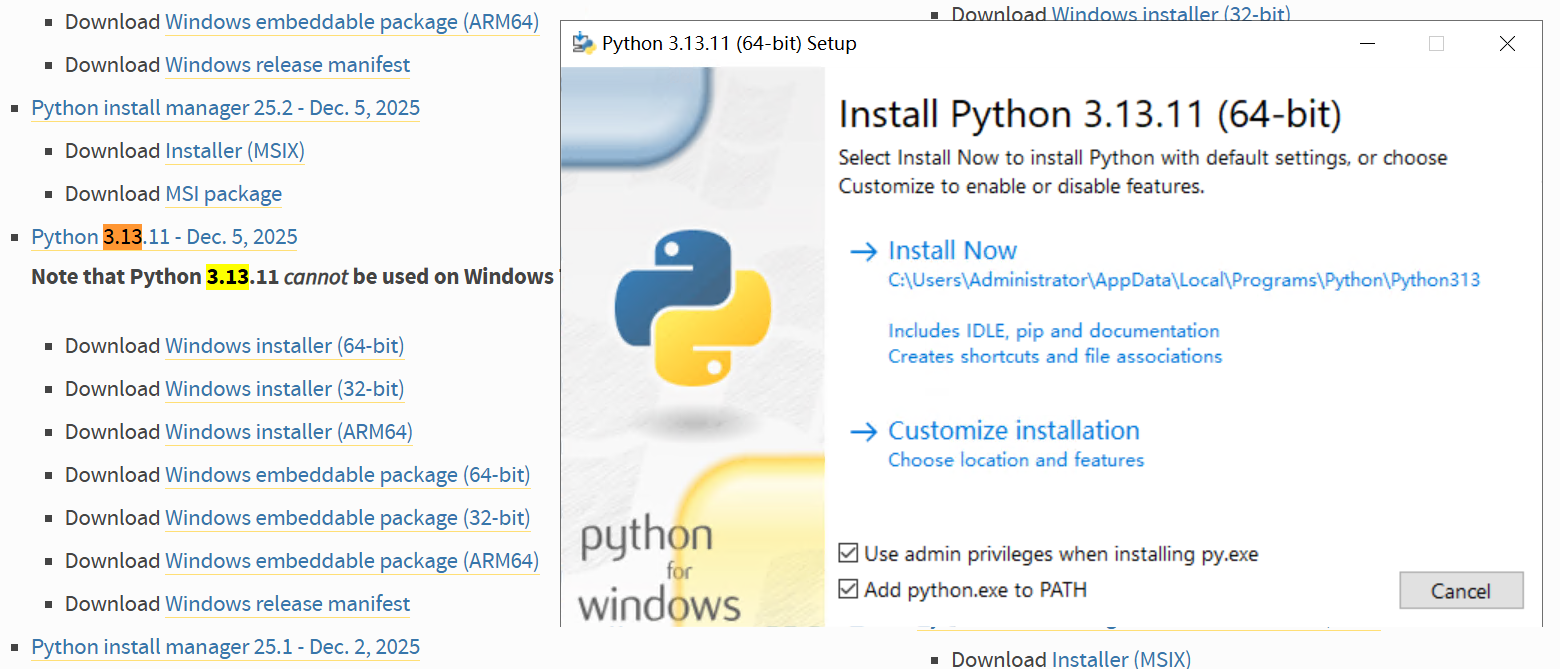
Task: Close the Python 3.13.11 Setup window
Action: tap(1507, 43)
